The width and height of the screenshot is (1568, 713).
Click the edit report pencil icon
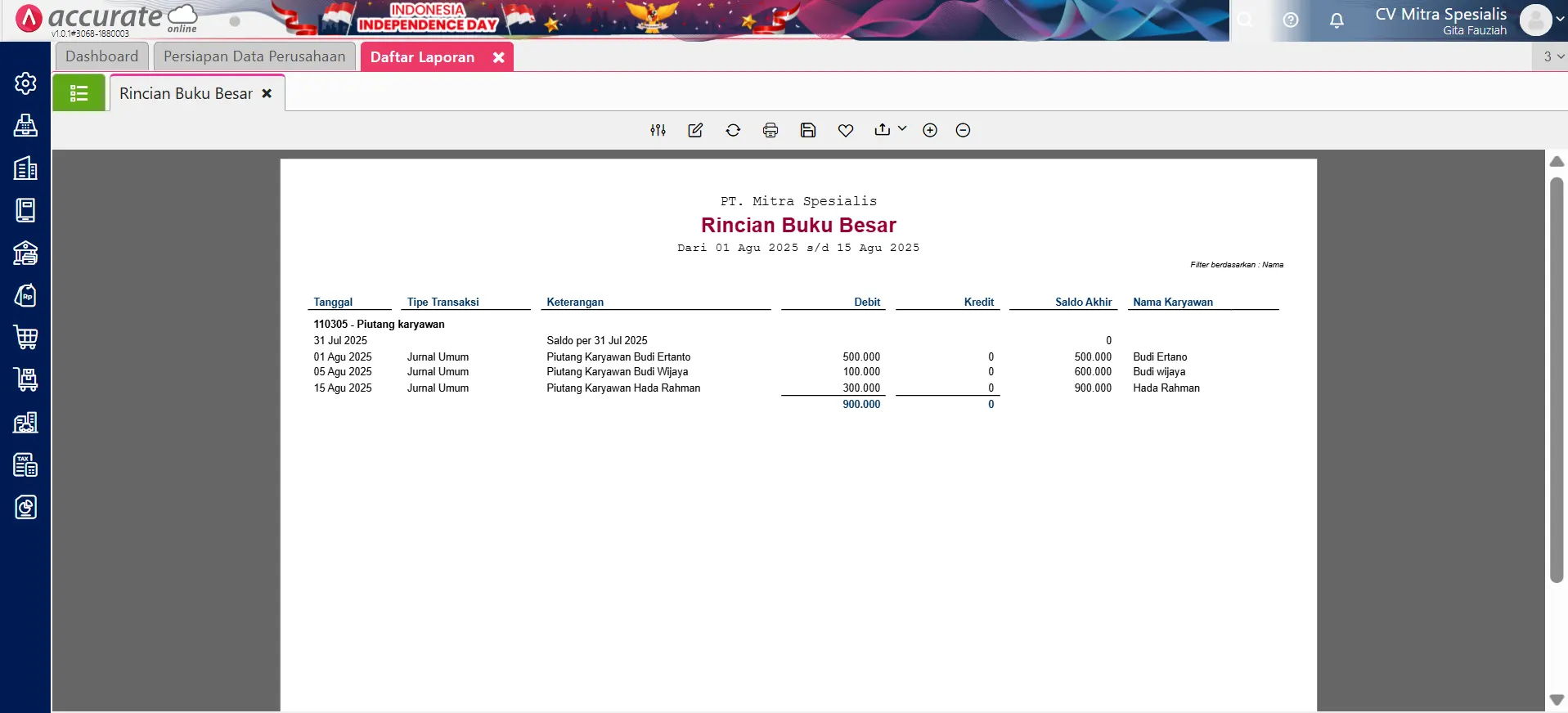tap(695, 130)
